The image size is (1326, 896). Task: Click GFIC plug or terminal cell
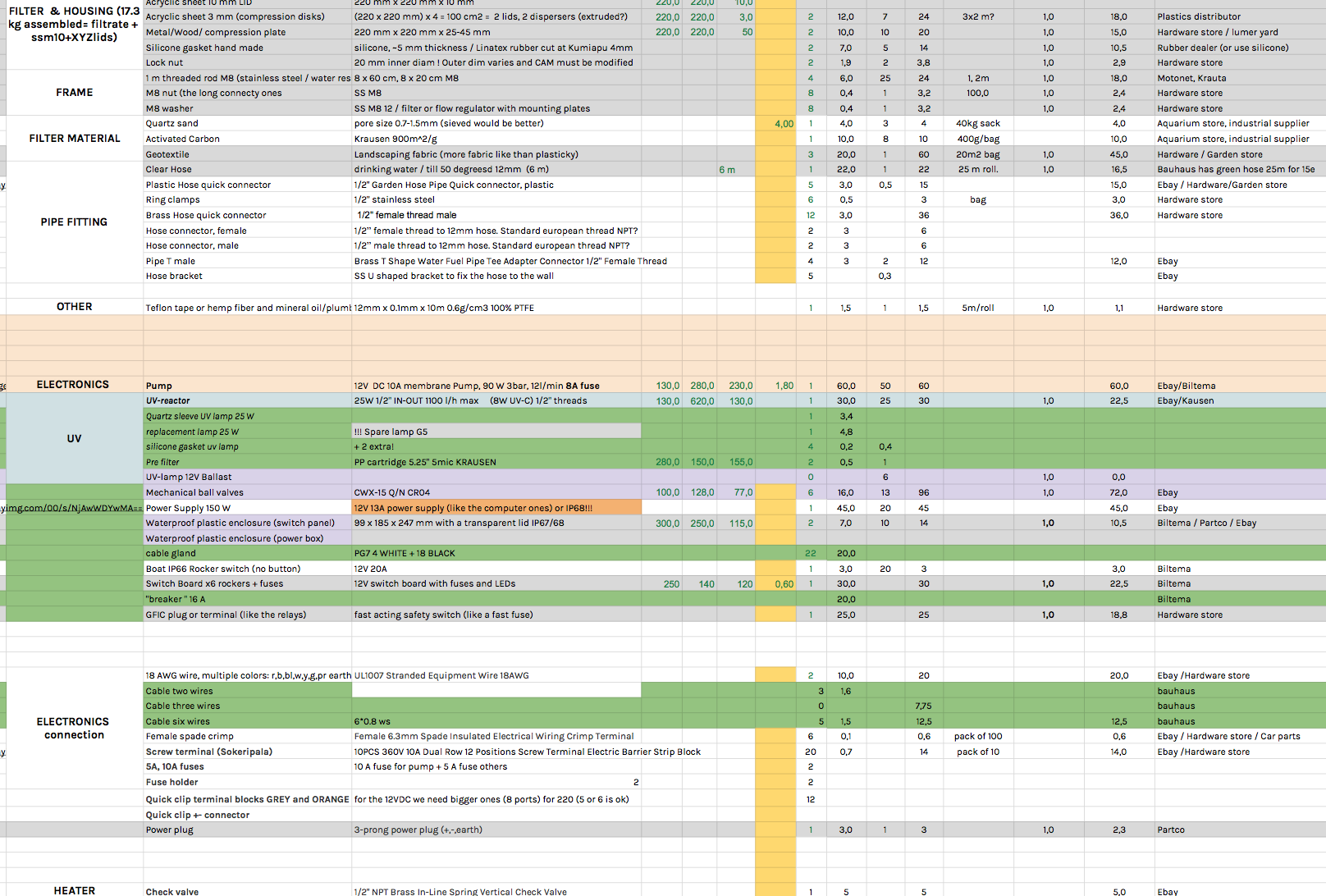(x=248, y=615)
